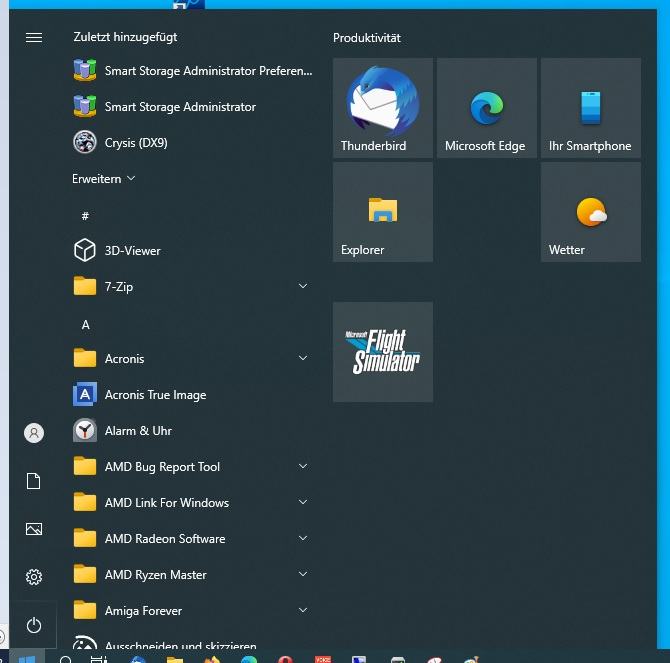Expand the Acronis folder
The image size is (670, 663).
click(193, 358)
